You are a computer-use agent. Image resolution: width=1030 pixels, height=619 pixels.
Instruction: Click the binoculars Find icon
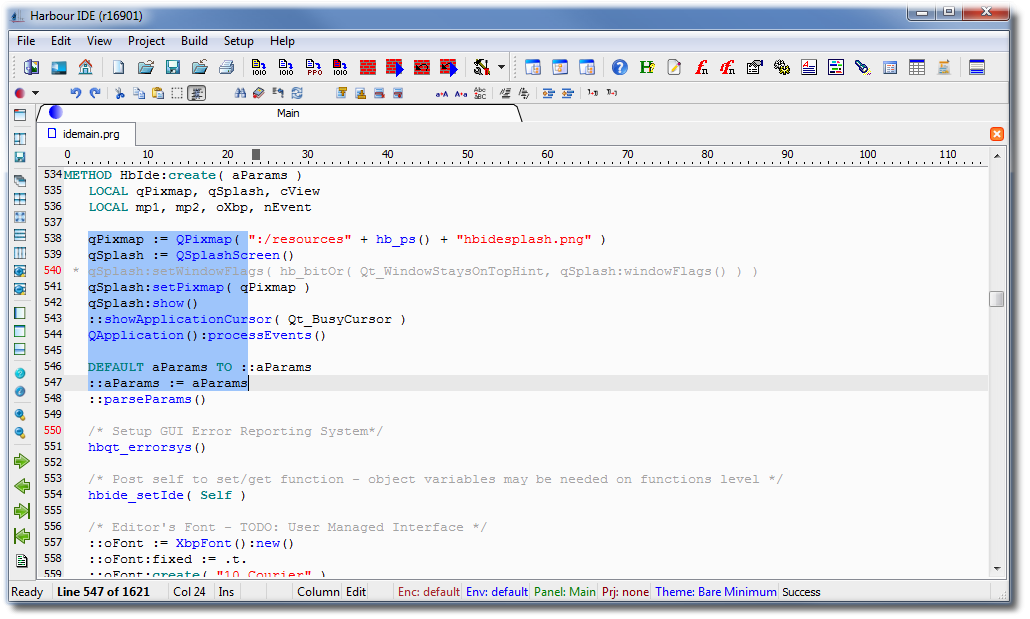(240, 93)
